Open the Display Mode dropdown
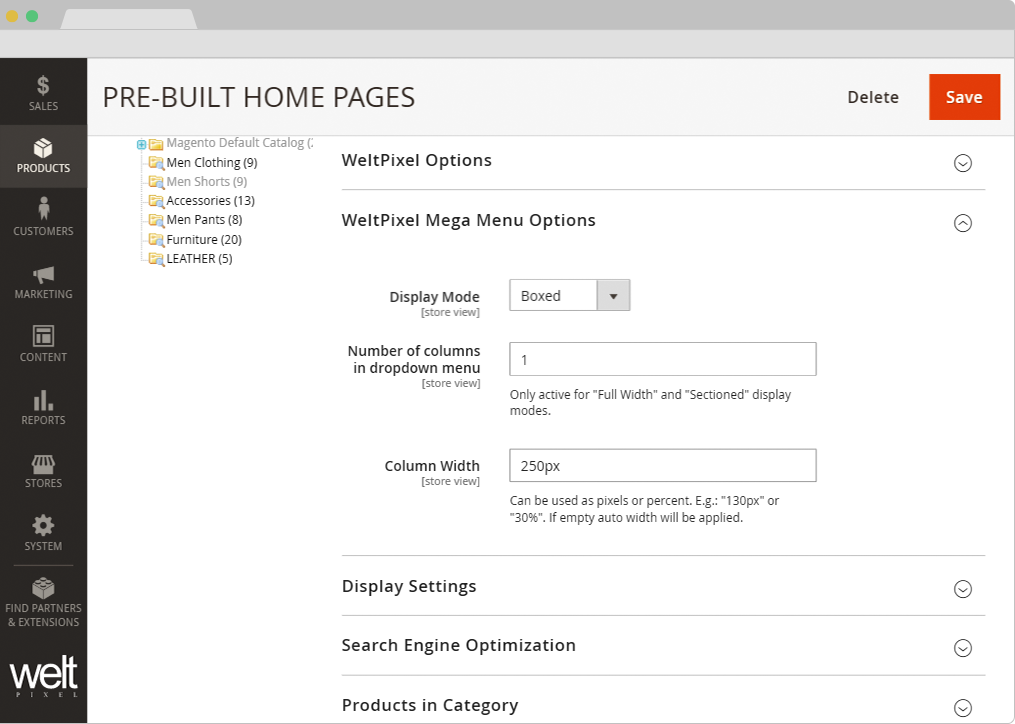The width and height of the screenshot is (1015, 724). 569,296
